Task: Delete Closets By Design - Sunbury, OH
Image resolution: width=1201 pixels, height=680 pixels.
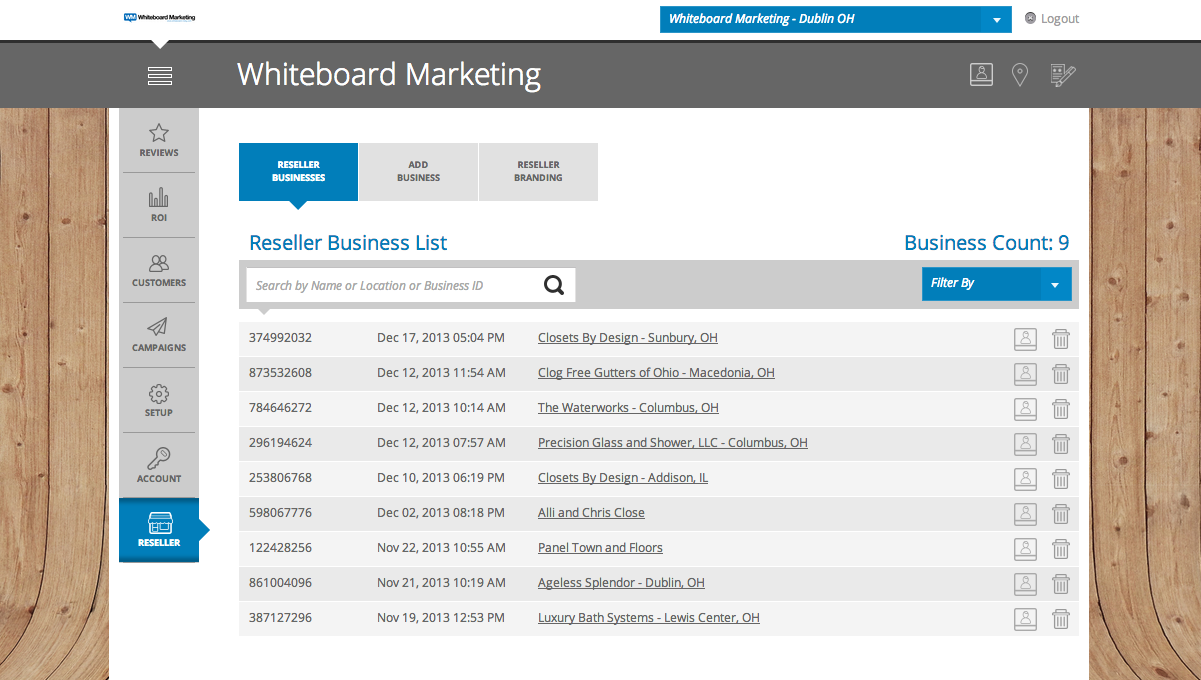Action: [1061, 339]
